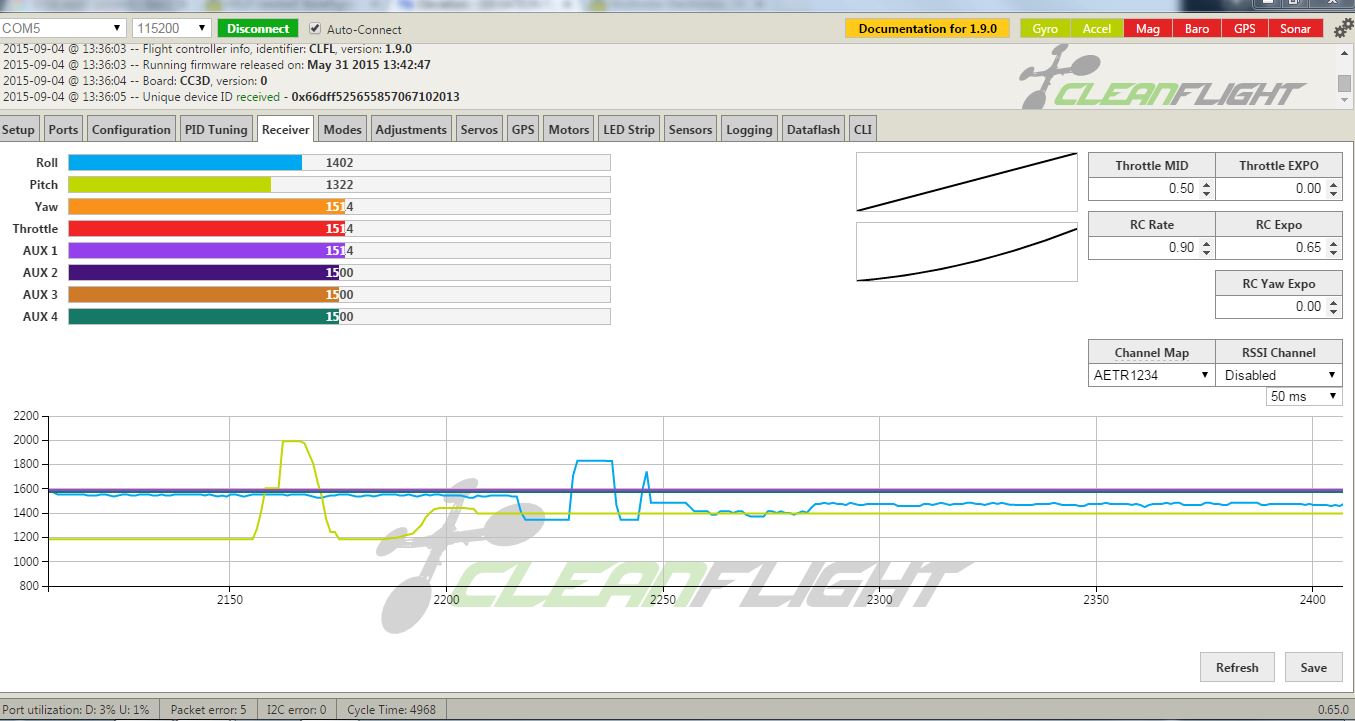Click the Baro sensor indicator

(x=1197, y=28)
